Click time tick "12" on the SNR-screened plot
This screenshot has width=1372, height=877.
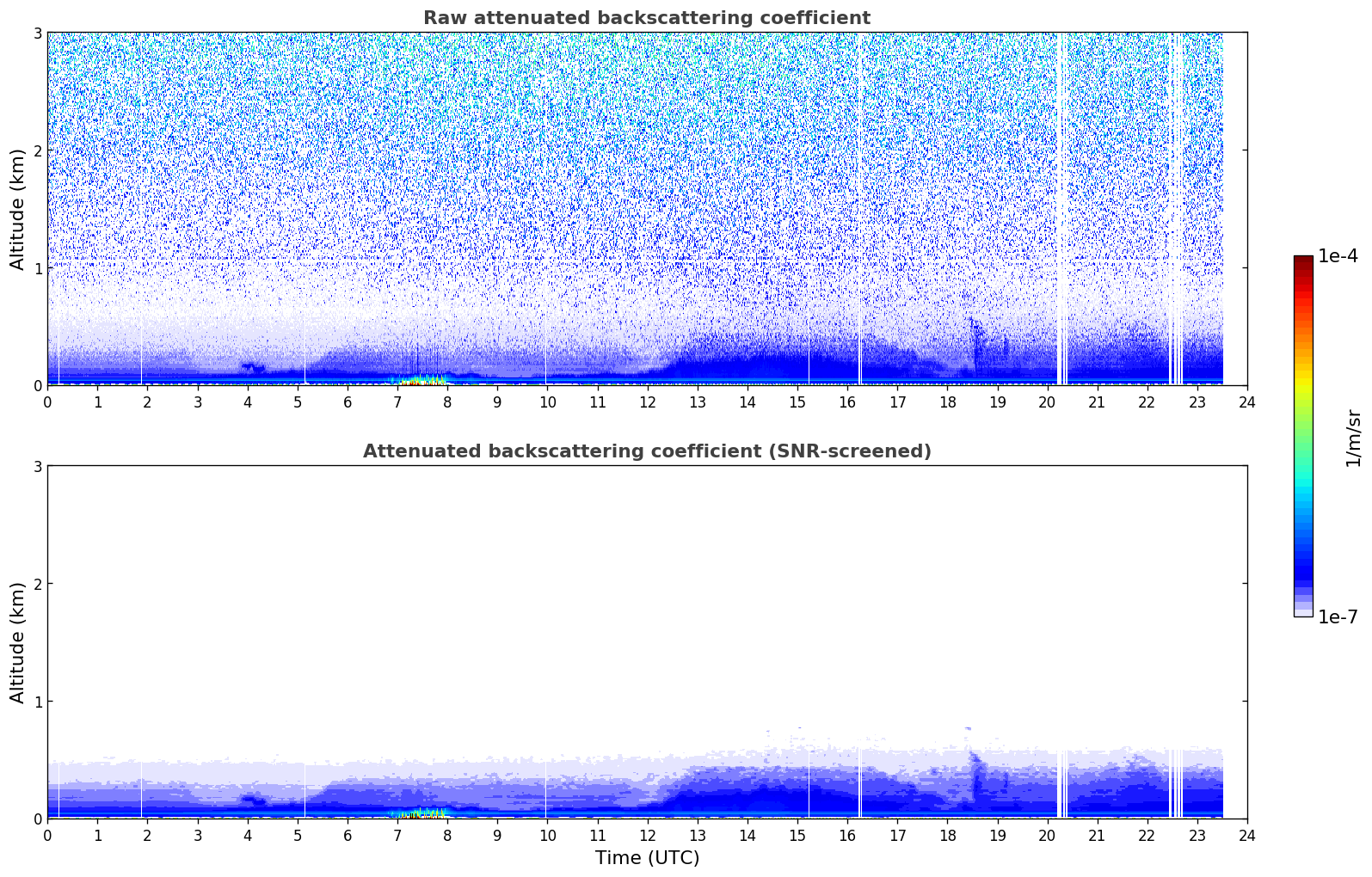pos(647,835)
